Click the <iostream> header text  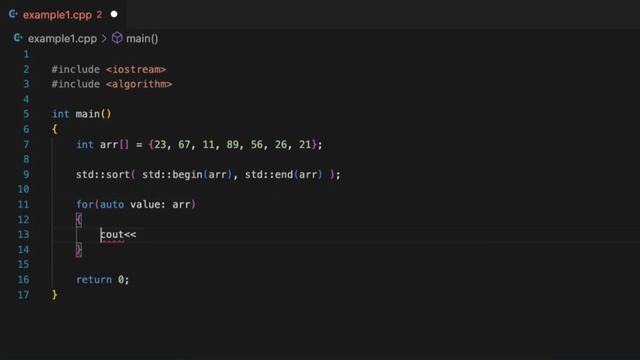click(x=136, y=69)
